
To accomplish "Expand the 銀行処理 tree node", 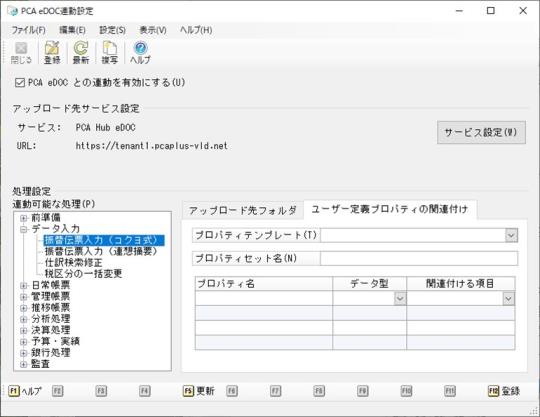I will [x=23, y=353].
